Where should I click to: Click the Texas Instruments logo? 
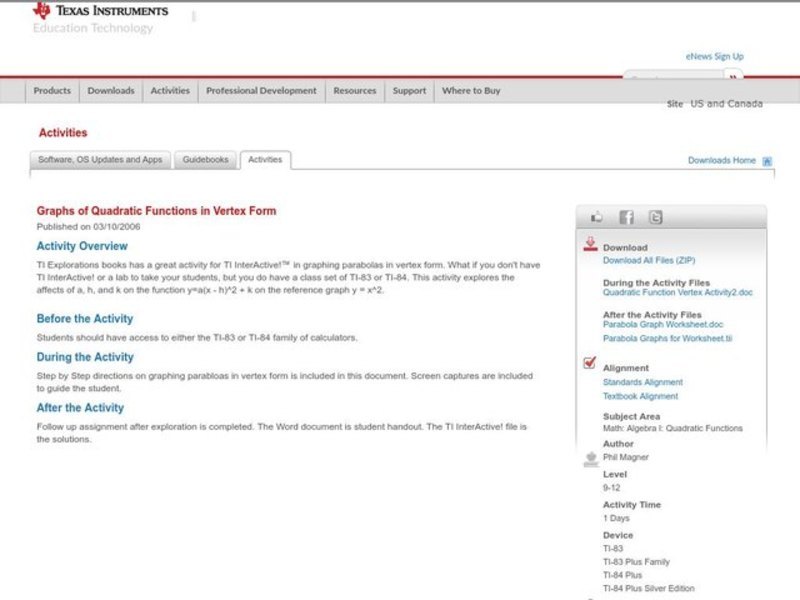tap(100, 11)
